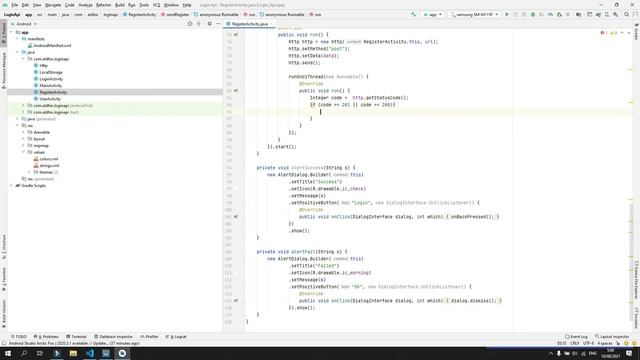640x360 pixels.
Task: Open the Navigate menu
Action: pos(53,5)
